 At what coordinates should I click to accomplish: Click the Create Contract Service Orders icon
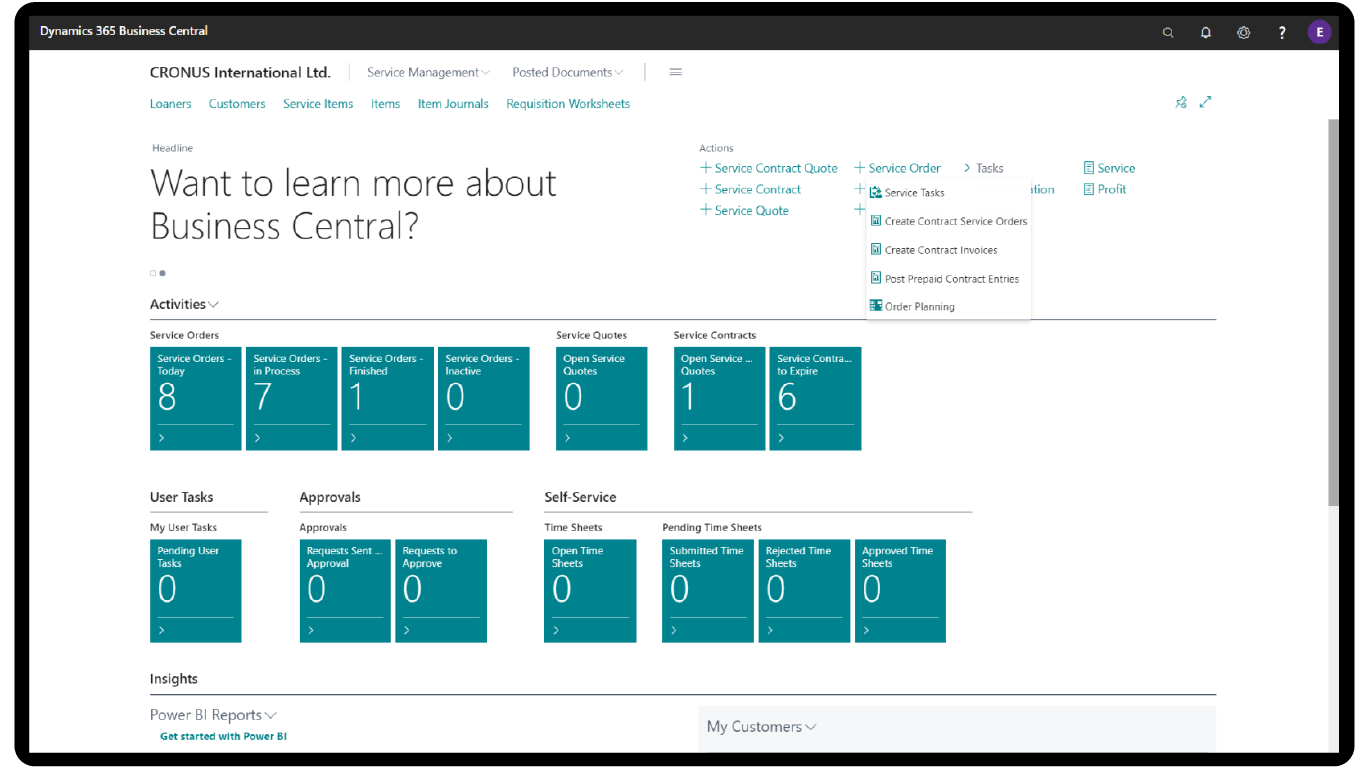(876, 221)
